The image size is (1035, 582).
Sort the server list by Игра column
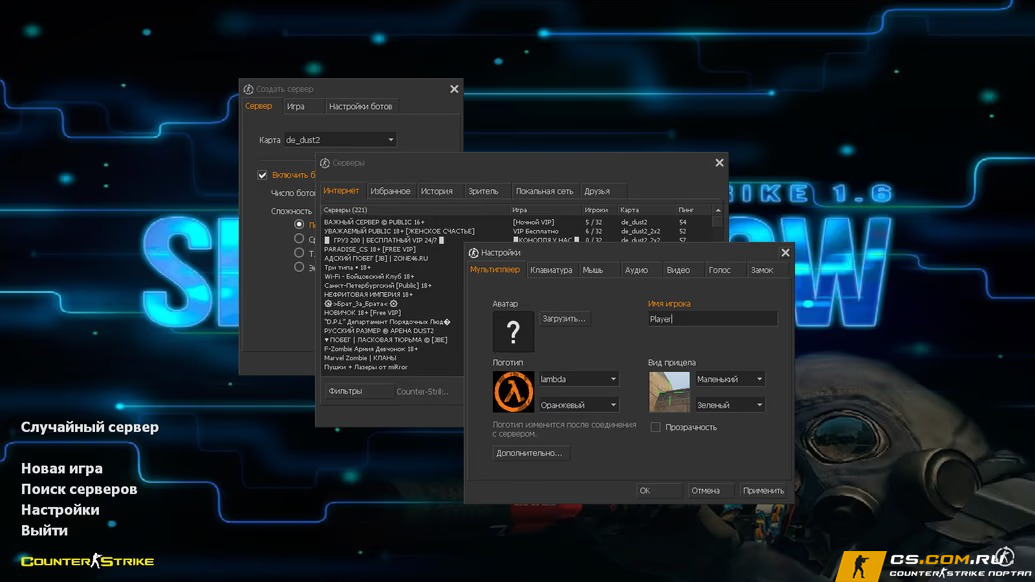[x=546, y=210]
